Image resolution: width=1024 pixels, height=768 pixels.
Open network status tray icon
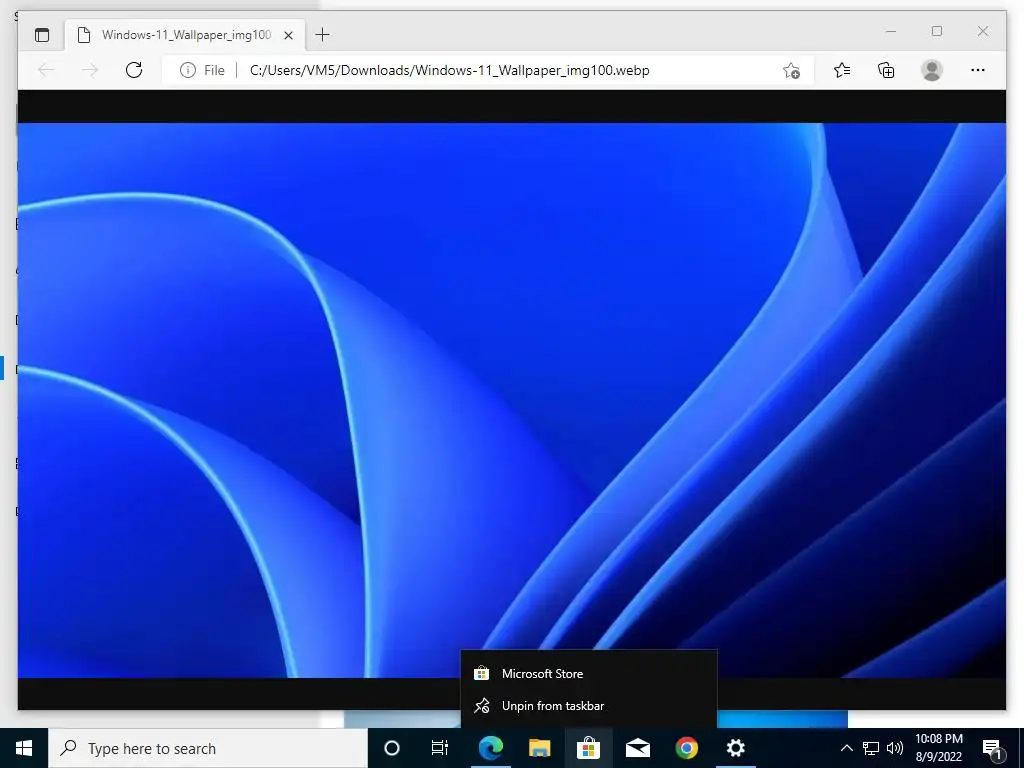871,748
